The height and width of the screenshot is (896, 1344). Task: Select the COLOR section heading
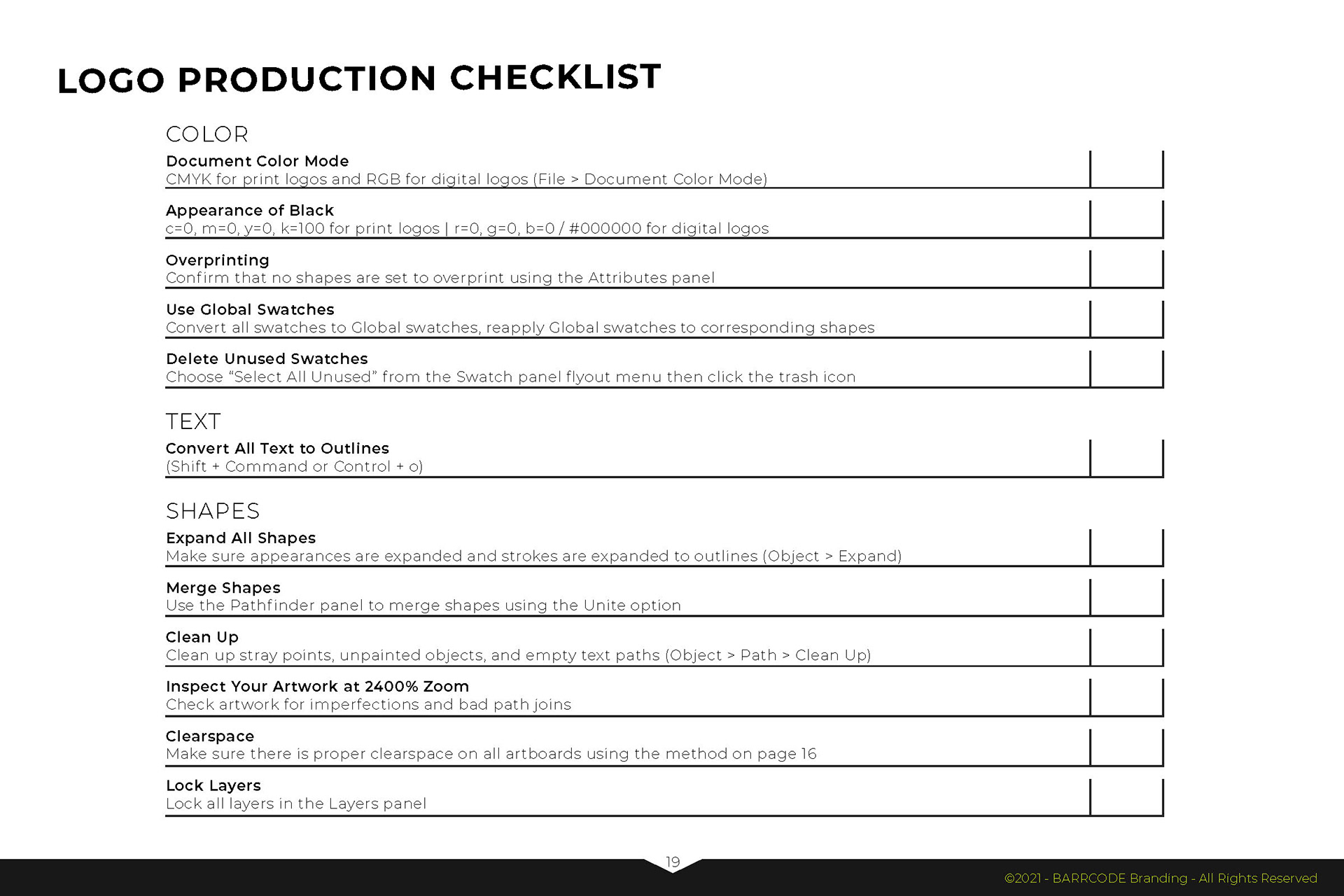[x=207, y=134]
